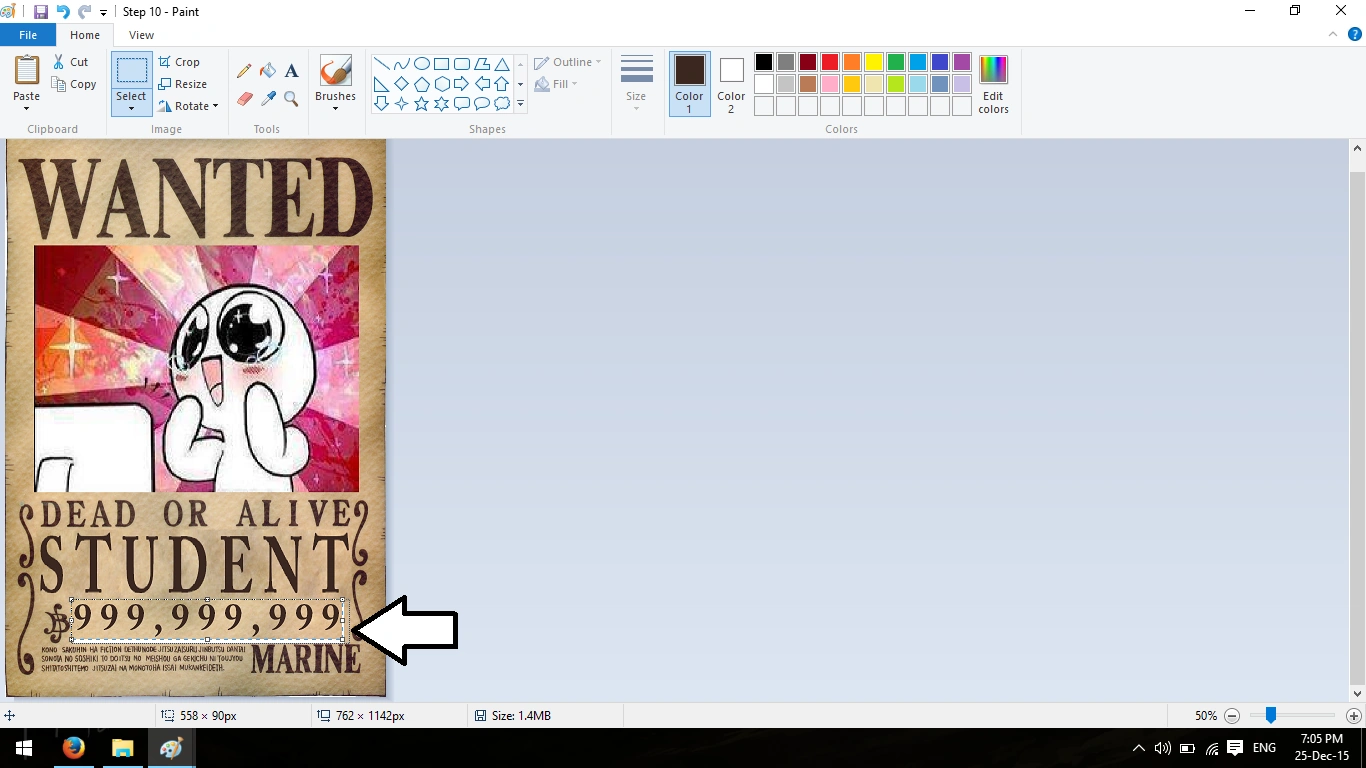The width and height of the screenshot is (1366, 768).
Task: Select the Magnifier tool
Action: tap(291, 99)
